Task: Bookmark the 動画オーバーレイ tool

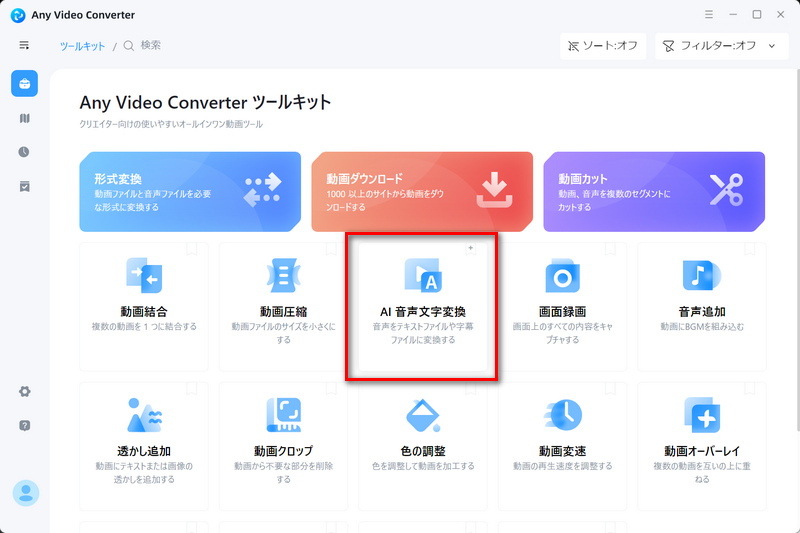Action: pyautogui.click(x=749, y=389)
